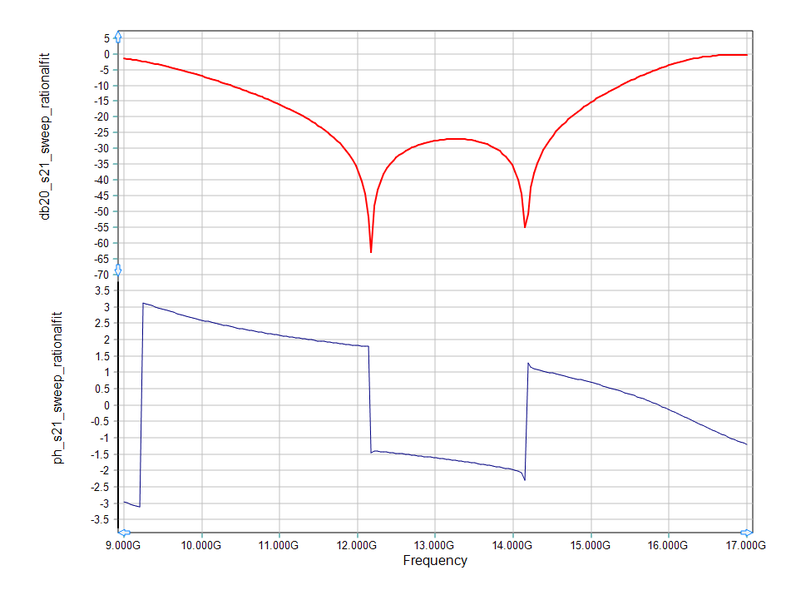791x600 pixels.
Task: Click the -65 tick on the db20 axis
Action: [102, 259]
